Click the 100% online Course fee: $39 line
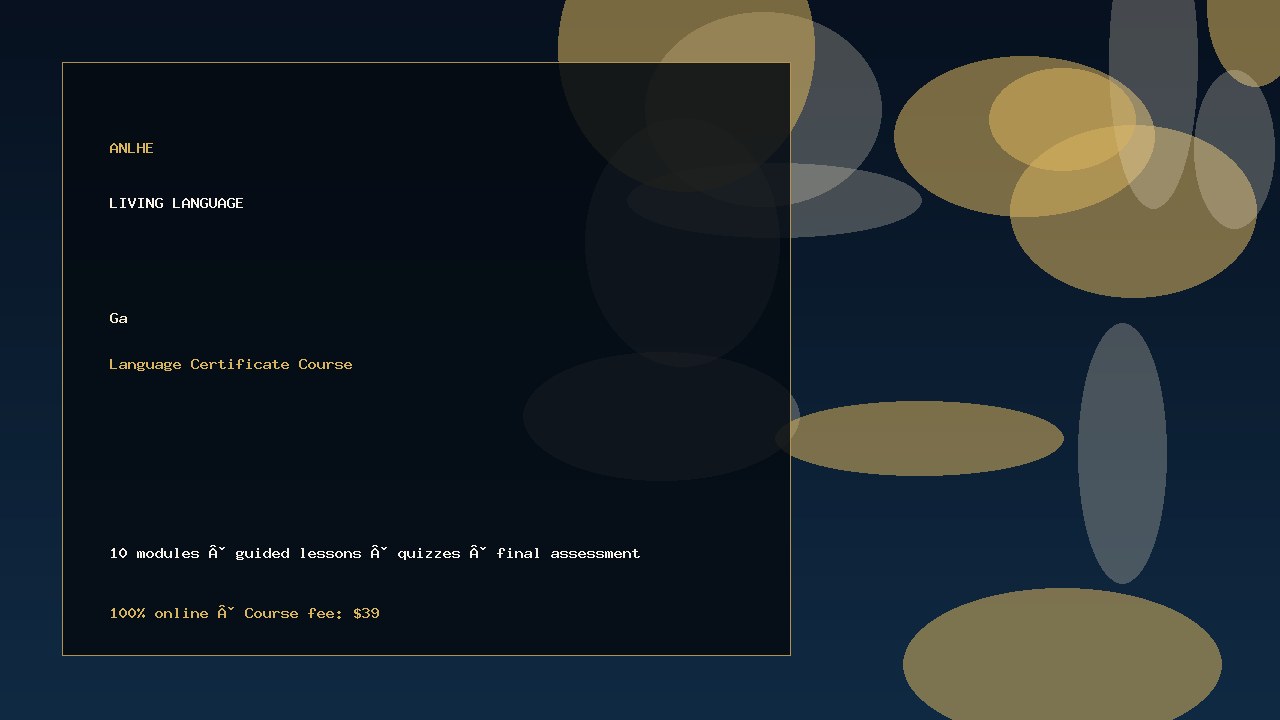 244,613
